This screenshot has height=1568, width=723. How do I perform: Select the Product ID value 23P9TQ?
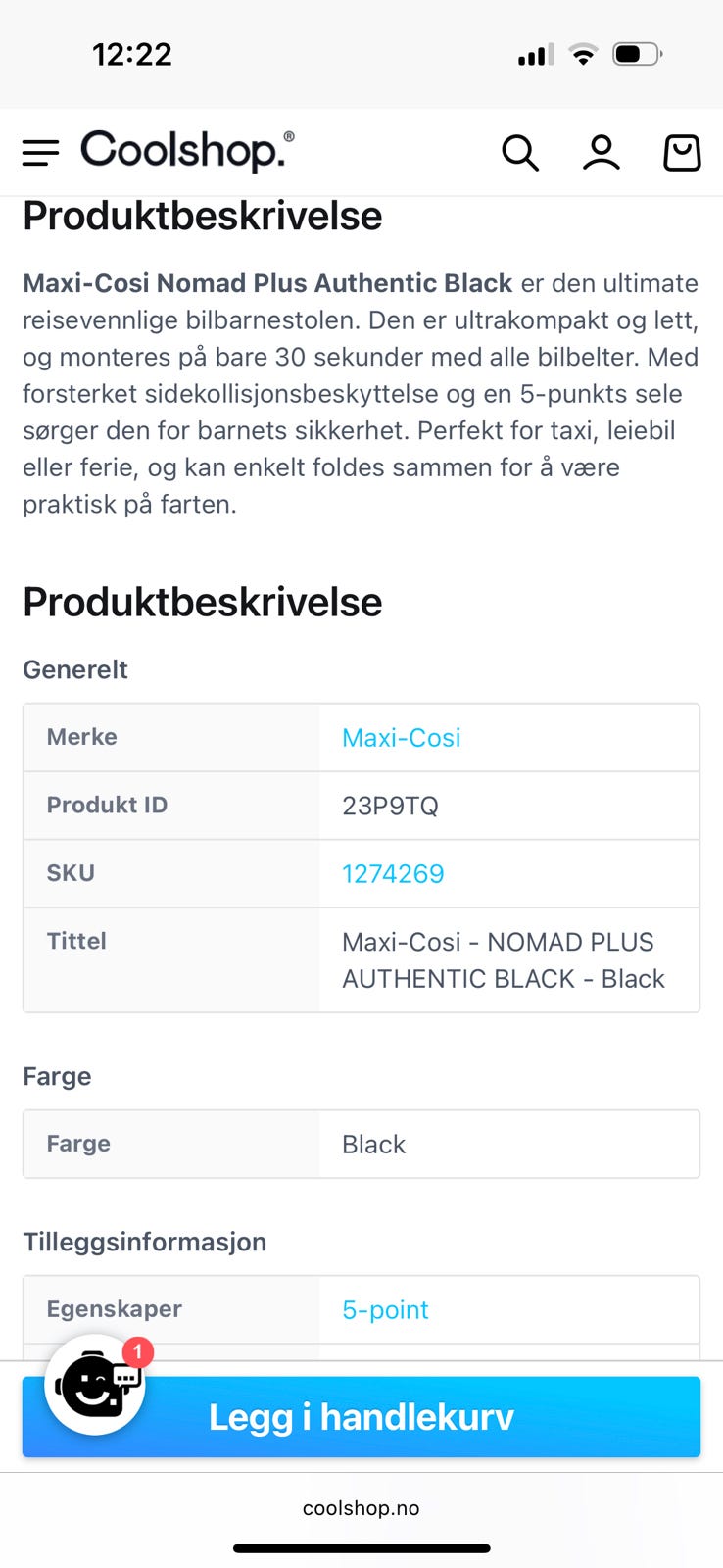tap(390, 807)
